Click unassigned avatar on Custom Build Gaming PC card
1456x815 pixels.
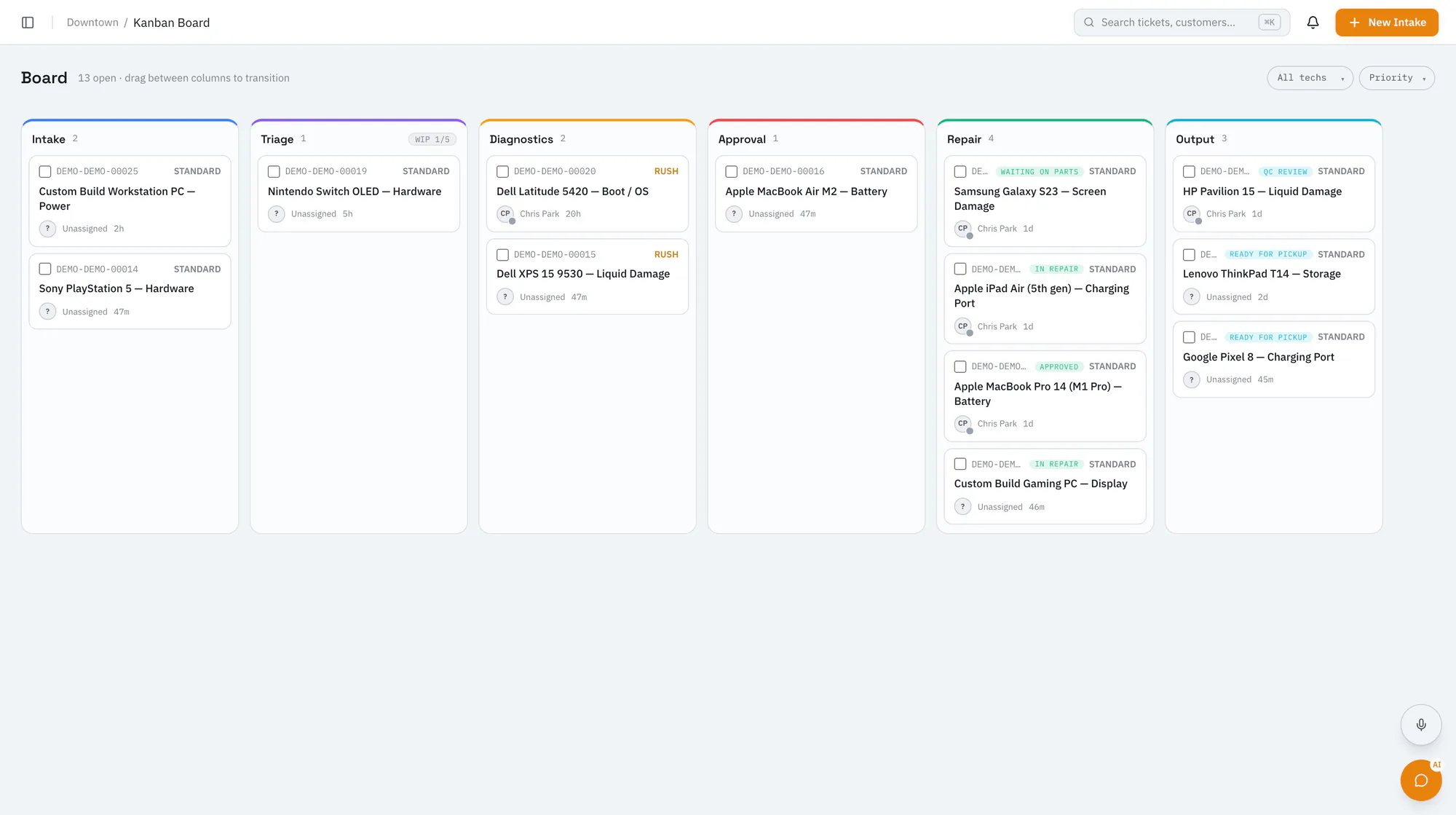click(x=963, y=507)
